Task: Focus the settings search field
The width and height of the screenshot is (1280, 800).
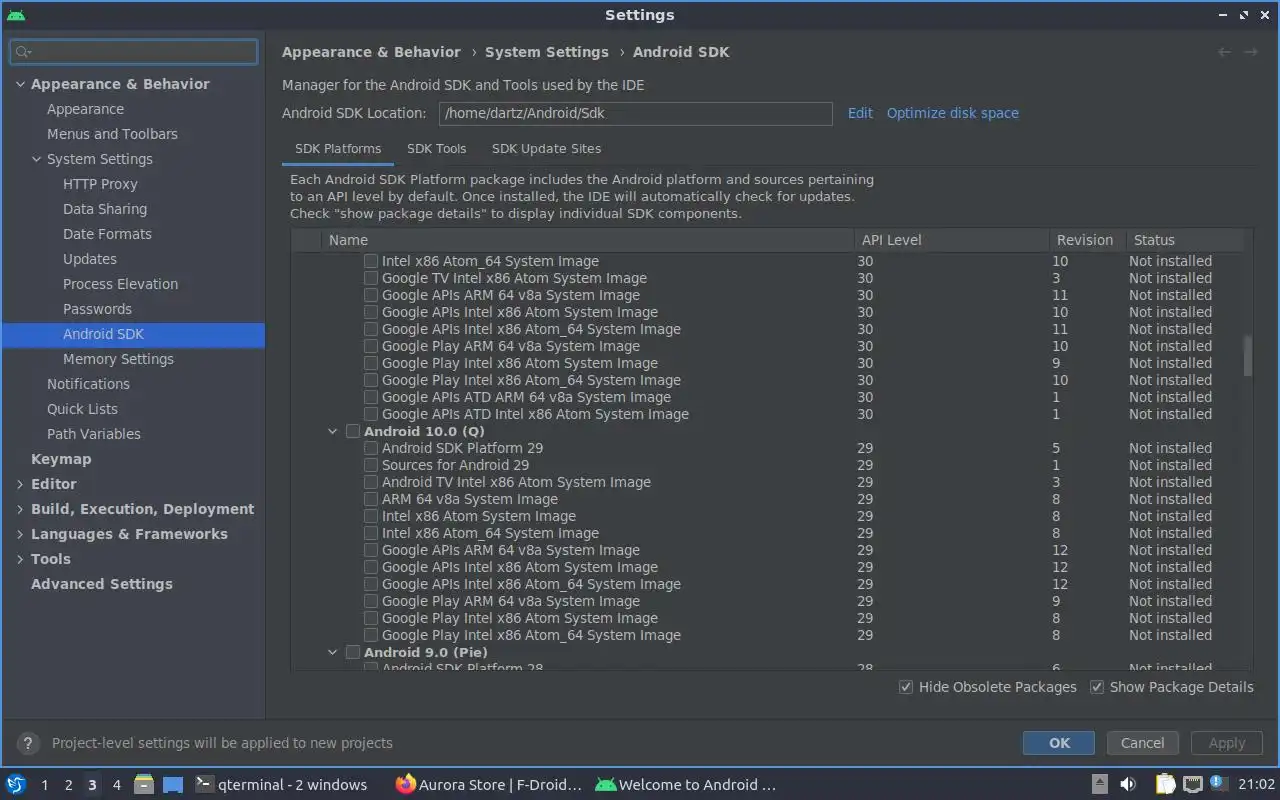Action: (x=134, y=51)
